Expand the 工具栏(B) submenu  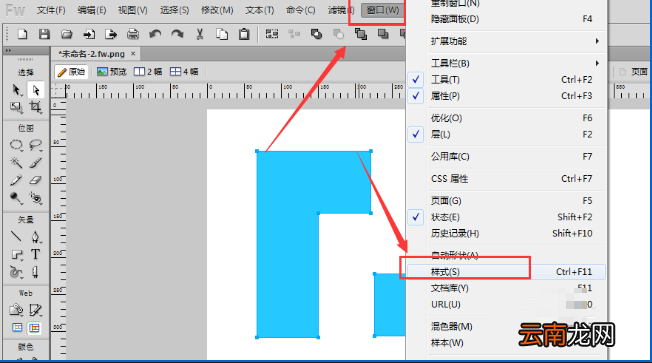pos(506,63)
